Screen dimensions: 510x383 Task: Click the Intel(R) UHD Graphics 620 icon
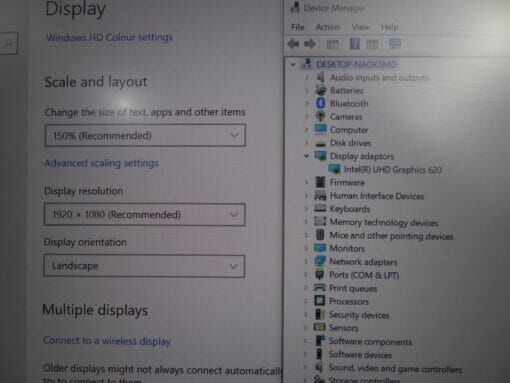pos(334,169)
